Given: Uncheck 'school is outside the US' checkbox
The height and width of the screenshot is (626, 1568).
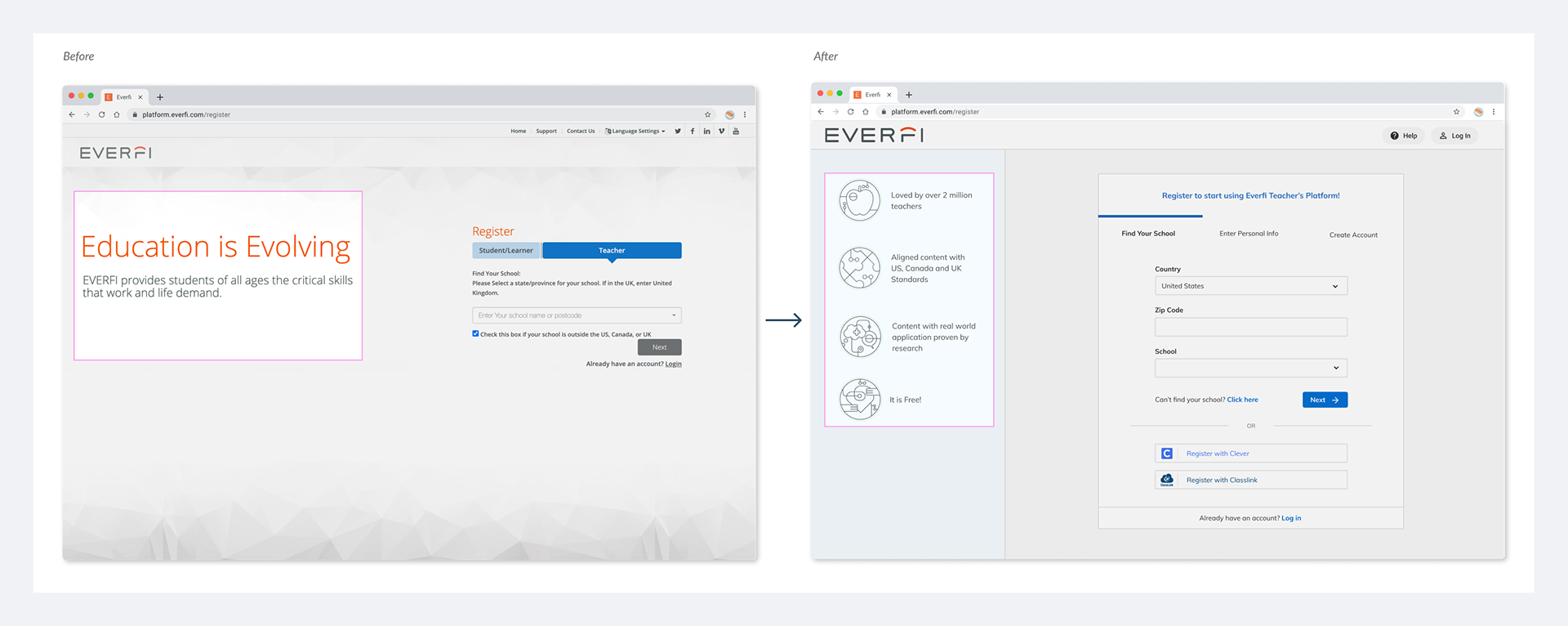Looking at the screenshot, I should 475,333.
